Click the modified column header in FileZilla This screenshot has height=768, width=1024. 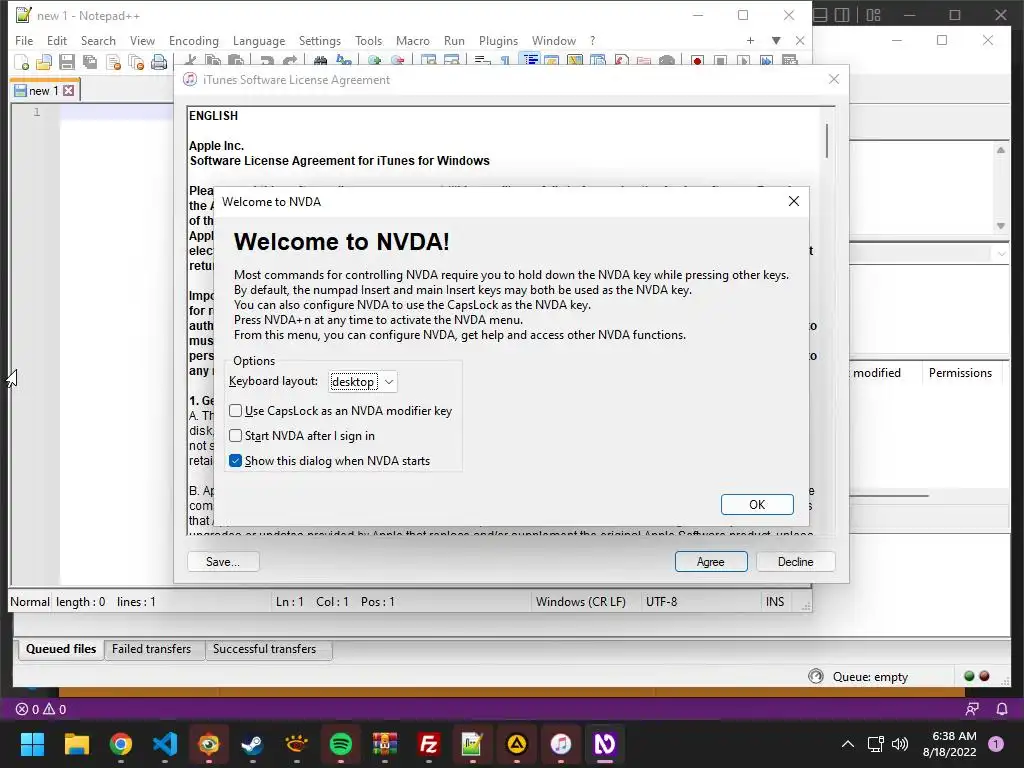tap(876, 373)
